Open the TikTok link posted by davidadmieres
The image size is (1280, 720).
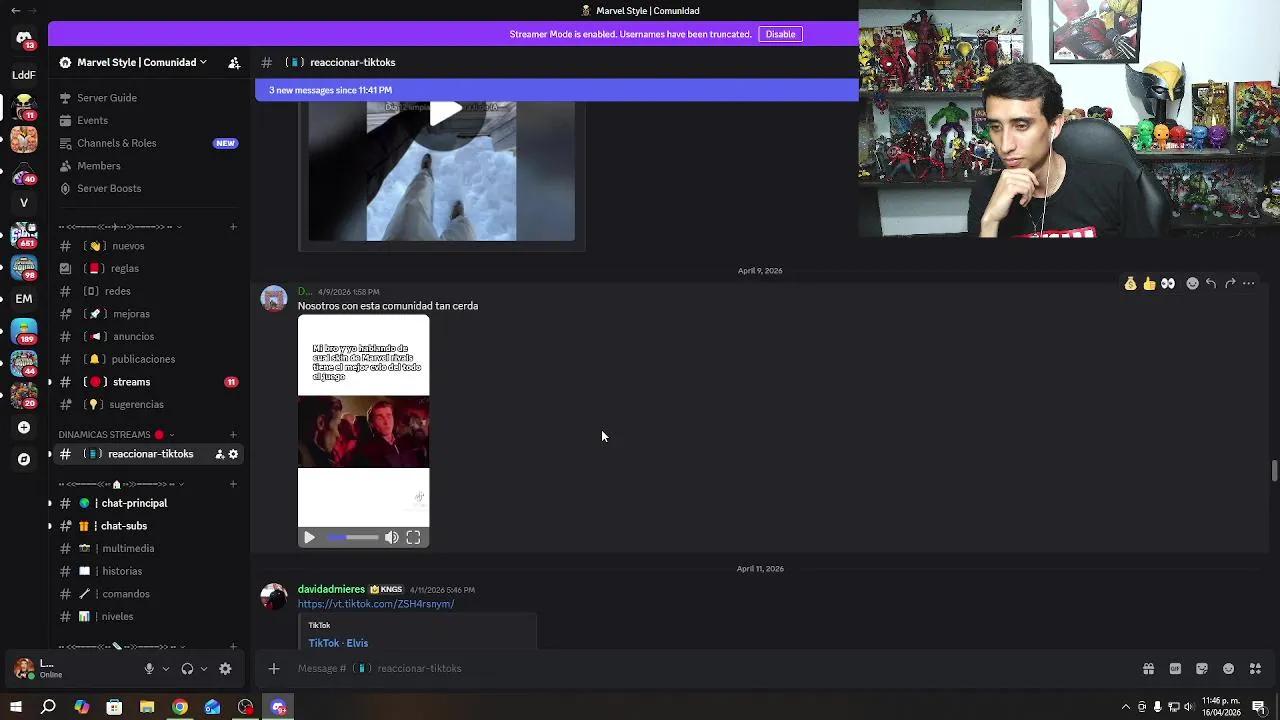[x=376, y=604]
